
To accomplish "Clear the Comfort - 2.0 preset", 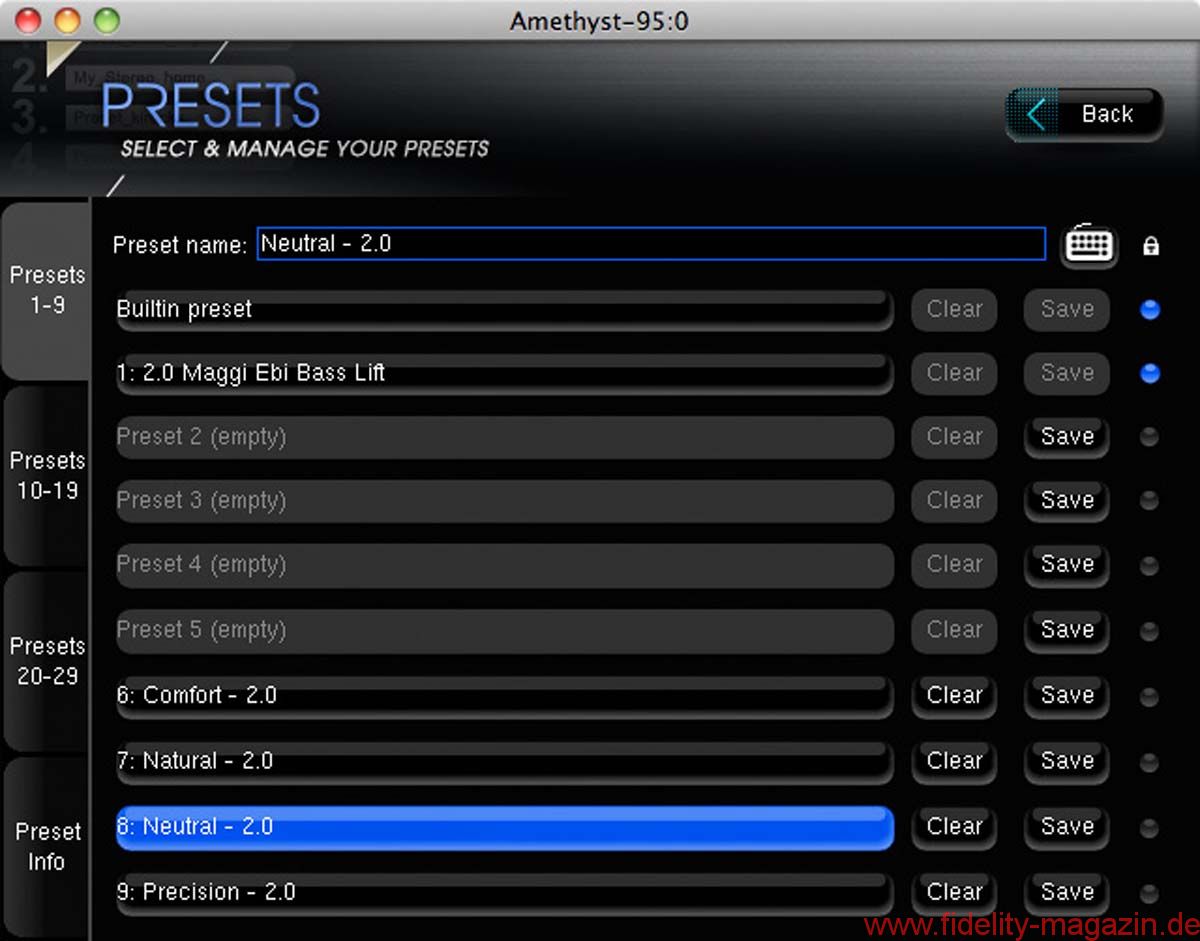I will pyautogui.click(x=954, y=696).
